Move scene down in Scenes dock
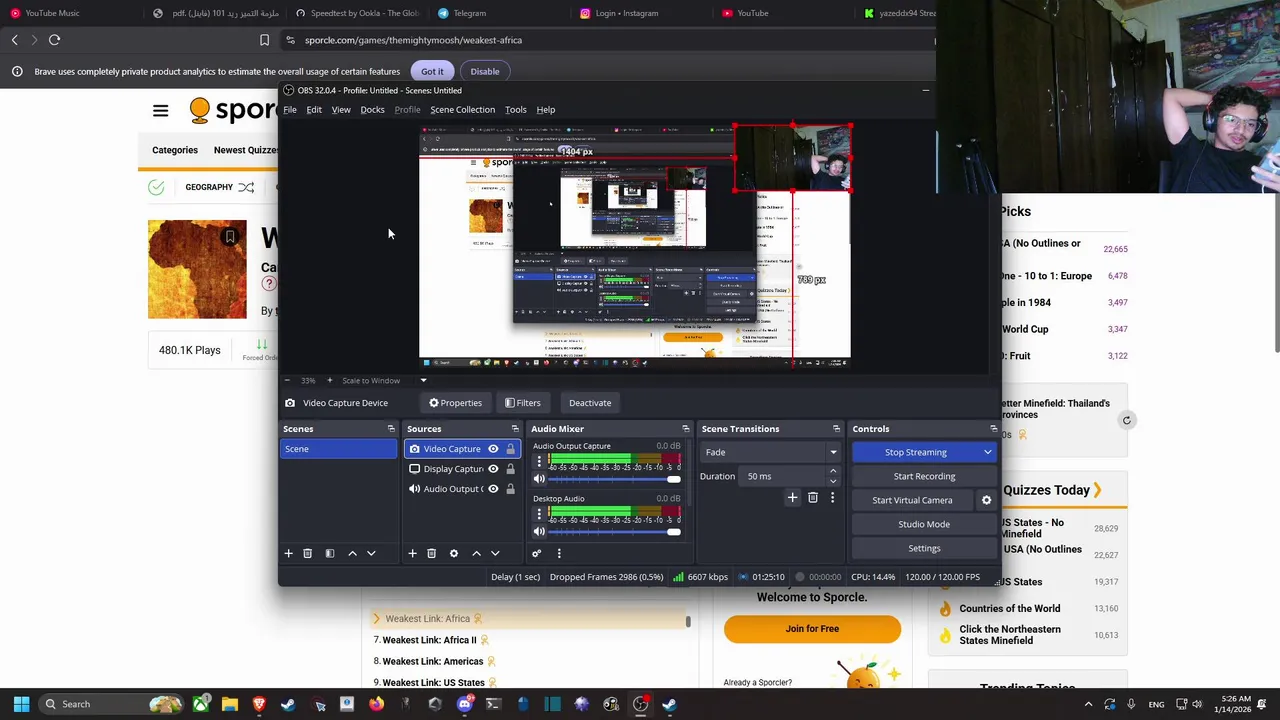Viewport: 1280px width, 720px height. pyautogui.click(x=371, y=553)
